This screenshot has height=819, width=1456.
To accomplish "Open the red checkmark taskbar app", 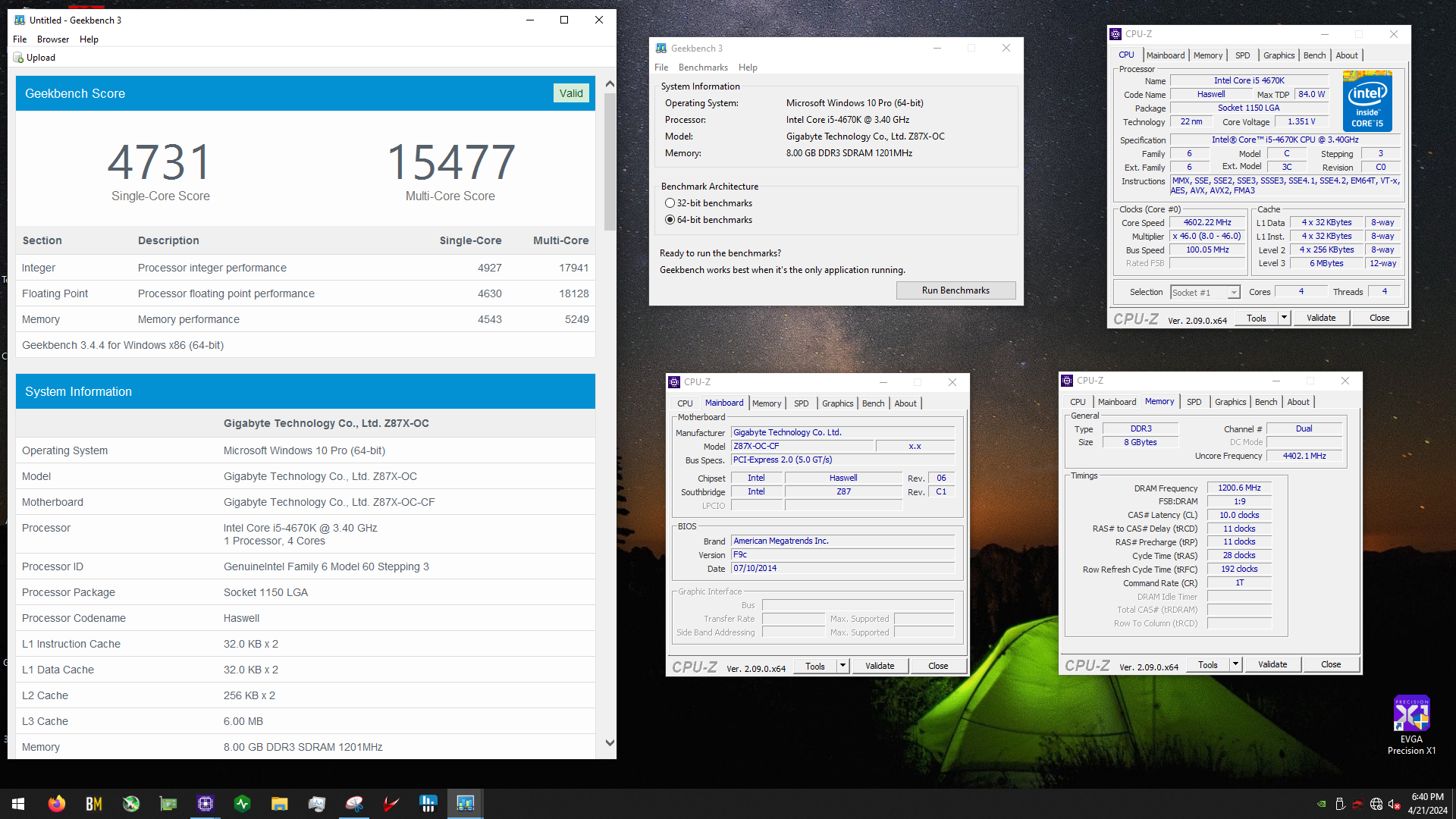I will pos(391,804).
